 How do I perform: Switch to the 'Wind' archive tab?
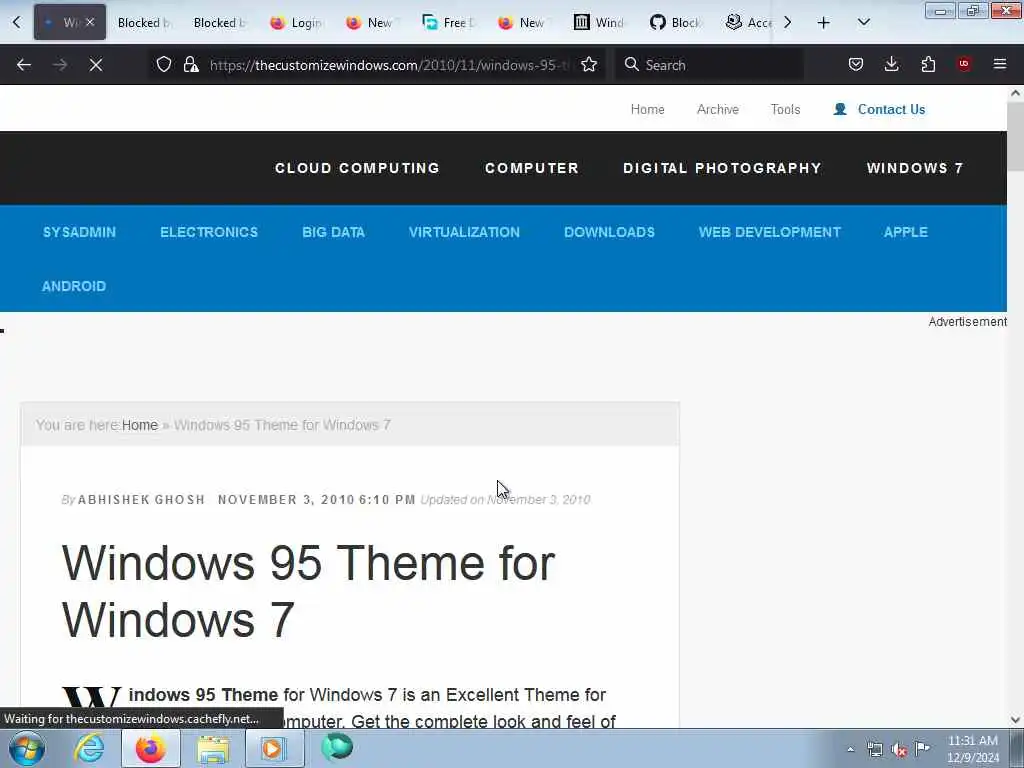coord(600,23)
